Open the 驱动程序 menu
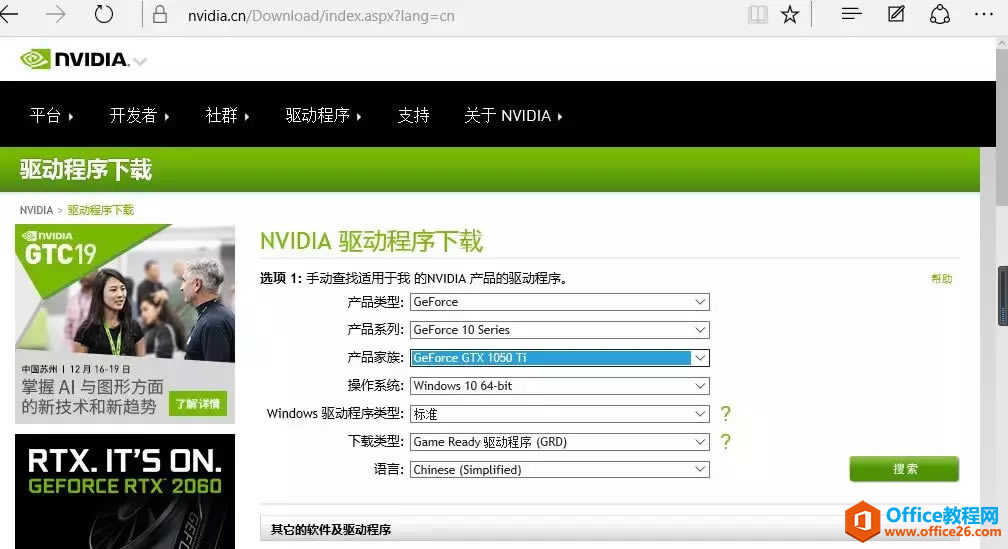This screenshot has width=1008, height=549. [323, 116]
